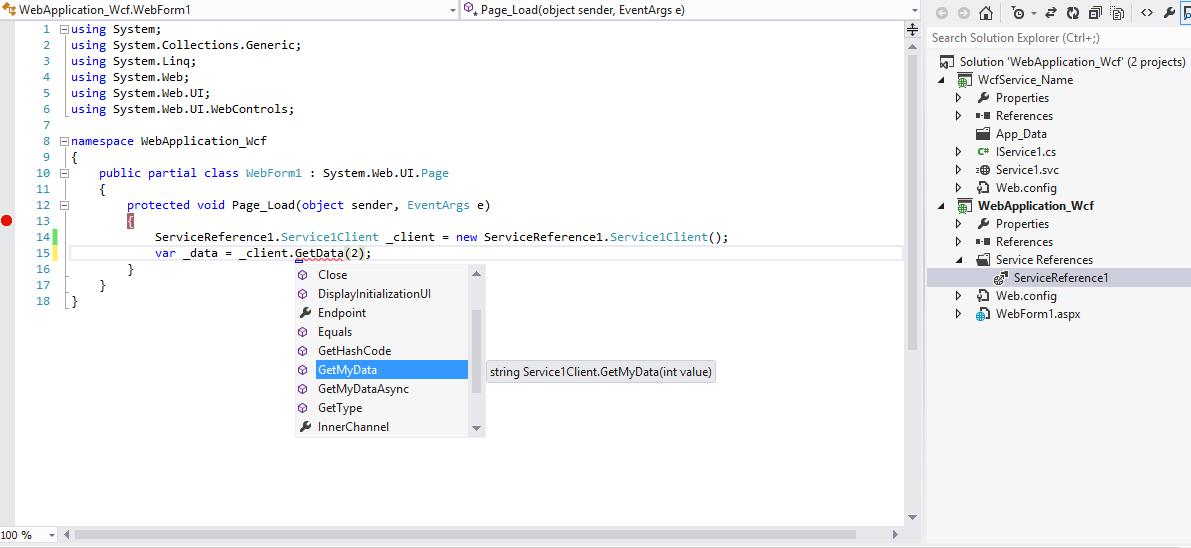Select References under WebApplication_Wcf

pyautogui.click(x=1024, y=242)
